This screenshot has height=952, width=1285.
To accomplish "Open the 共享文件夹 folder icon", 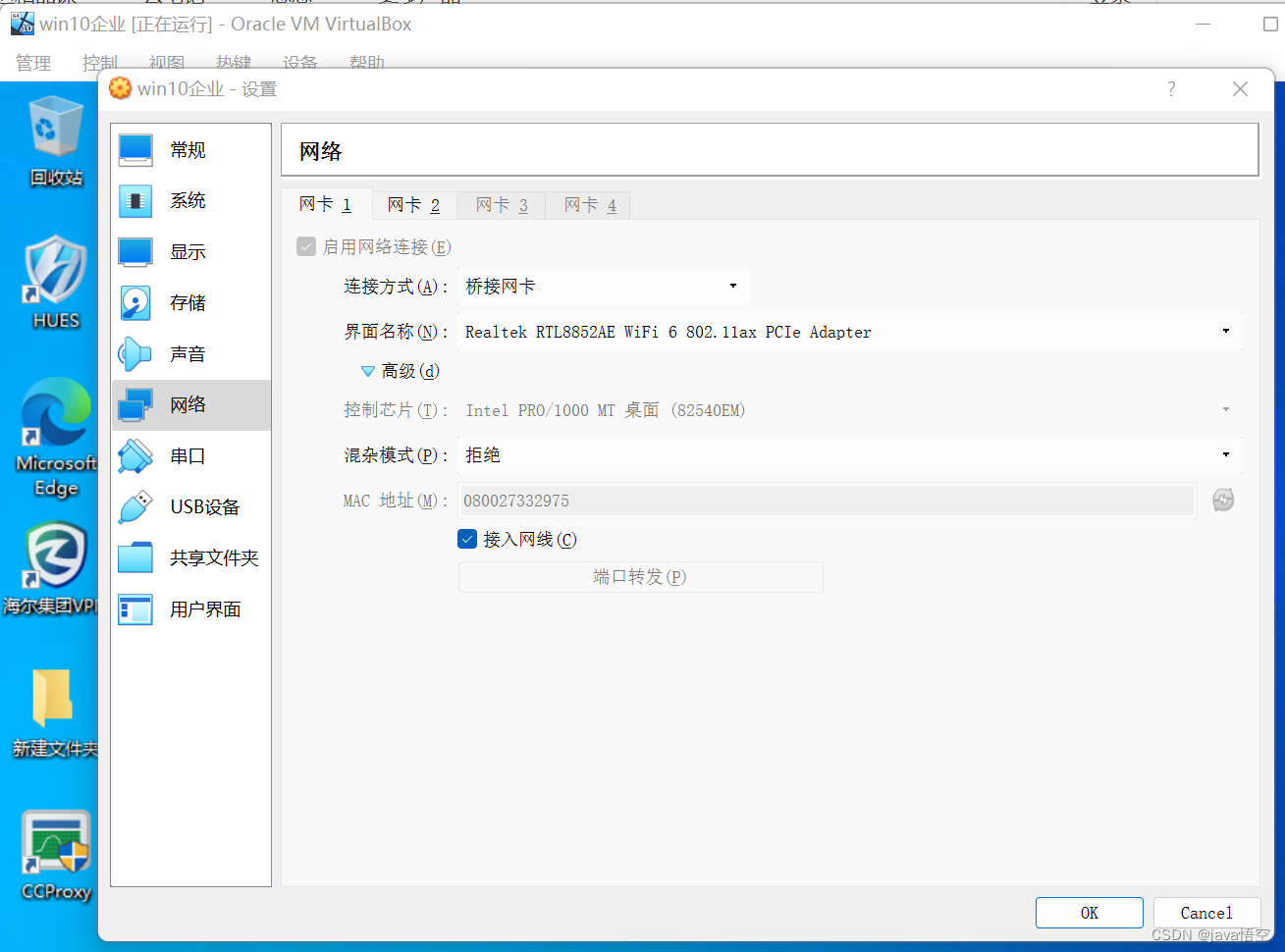I will point(135,557).
